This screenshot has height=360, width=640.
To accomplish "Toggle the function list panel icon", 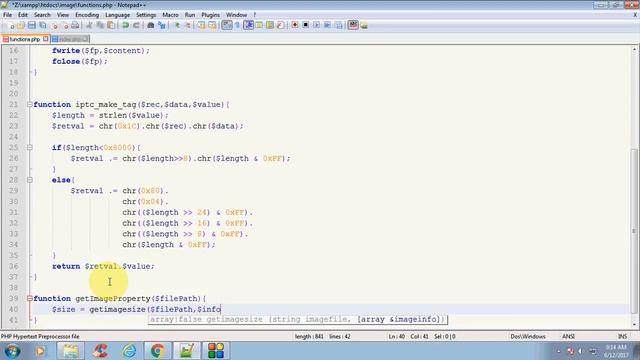I will [x=280, y=25].
